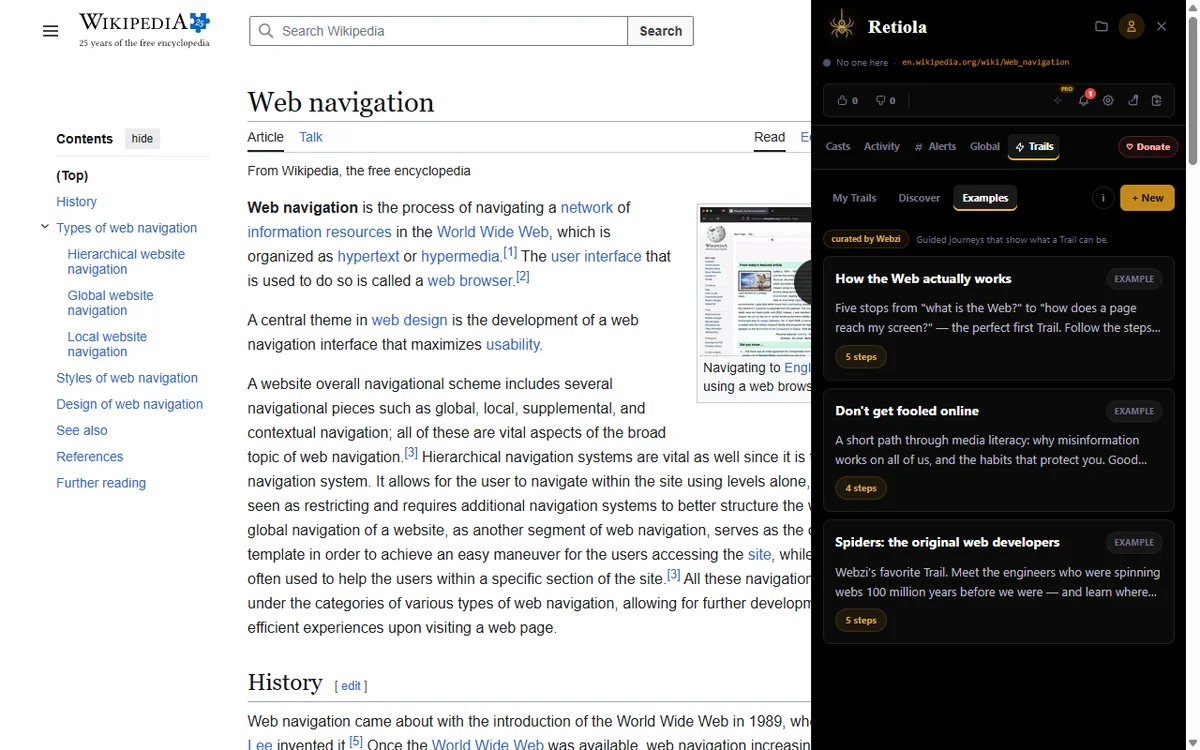Go to Further reading in contents

(101, 482)
